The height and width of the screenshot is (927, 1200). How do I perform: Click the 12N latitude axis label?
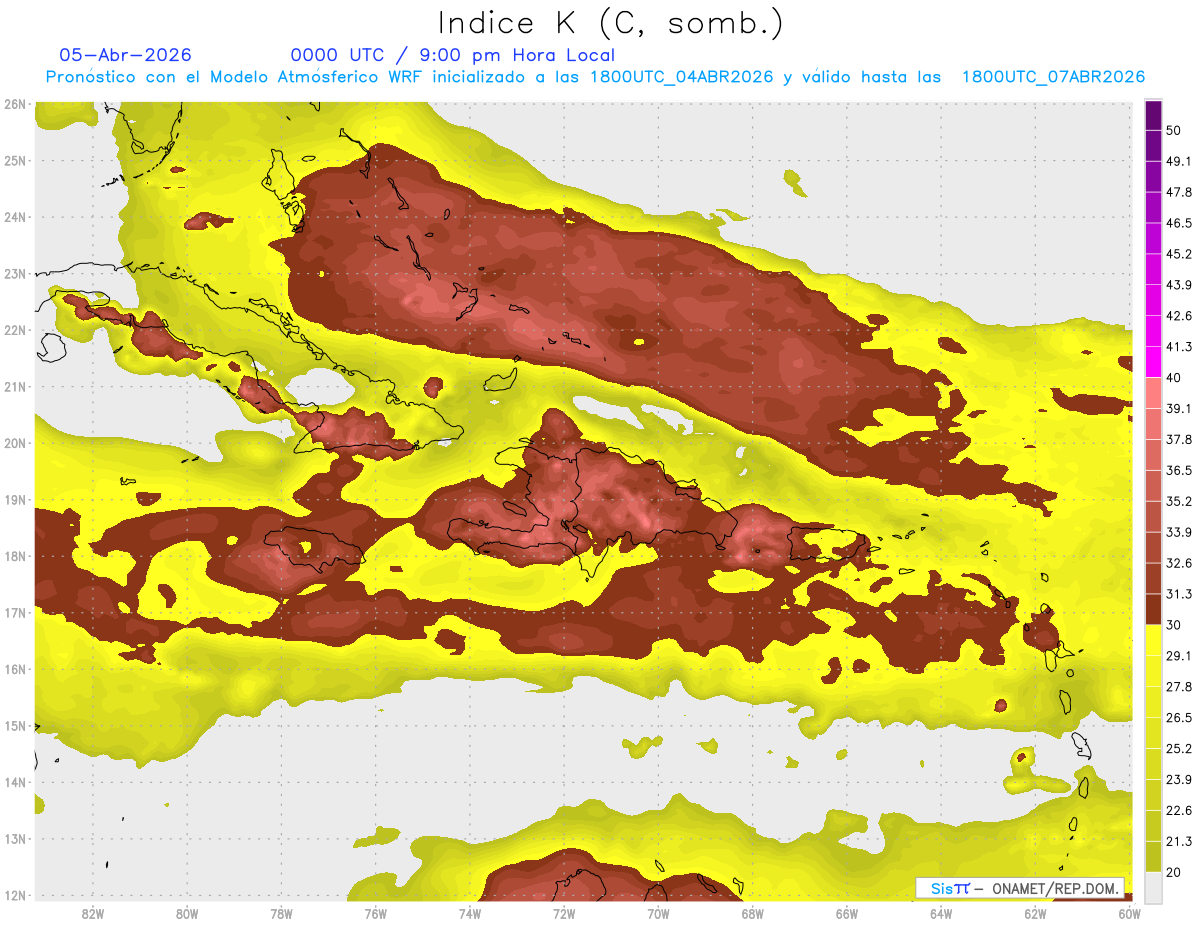tap(14, 895)
